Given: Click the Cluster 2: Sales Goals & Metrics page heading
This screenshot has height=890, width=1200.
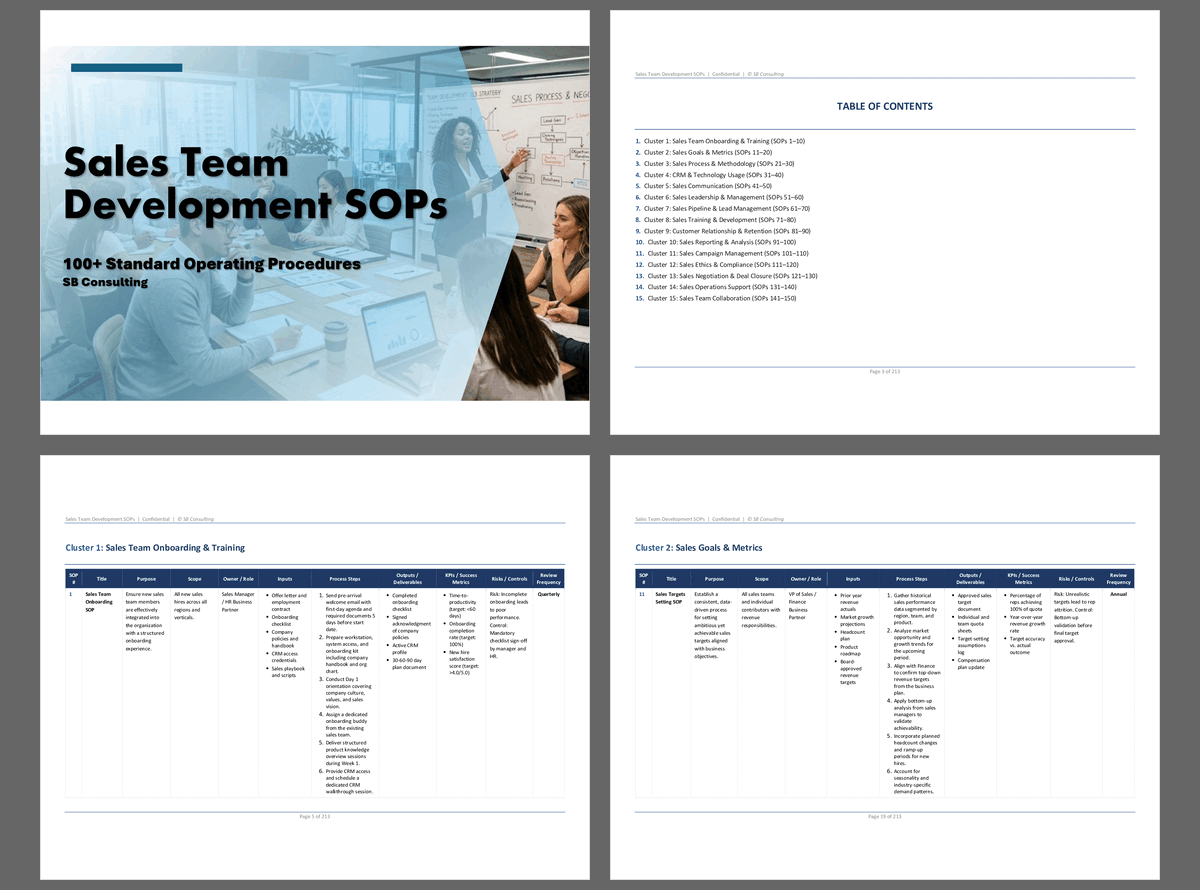Looking at the screenshot, I should tap(699, 548).
